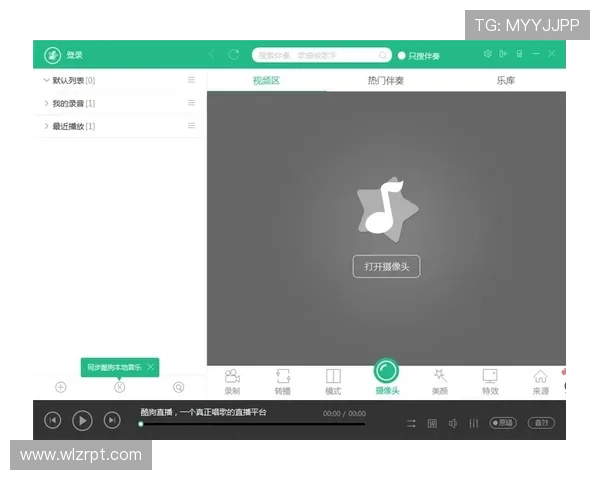
Task: Click the collapse-panel icon beside the settings gear
Action: point(503,54)
